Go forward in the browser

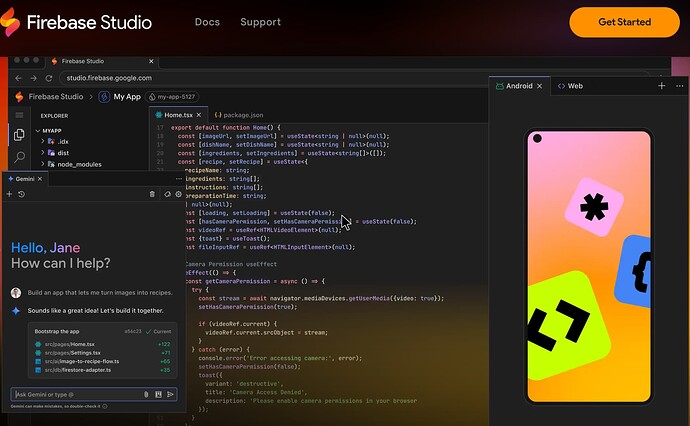(33, 78)
